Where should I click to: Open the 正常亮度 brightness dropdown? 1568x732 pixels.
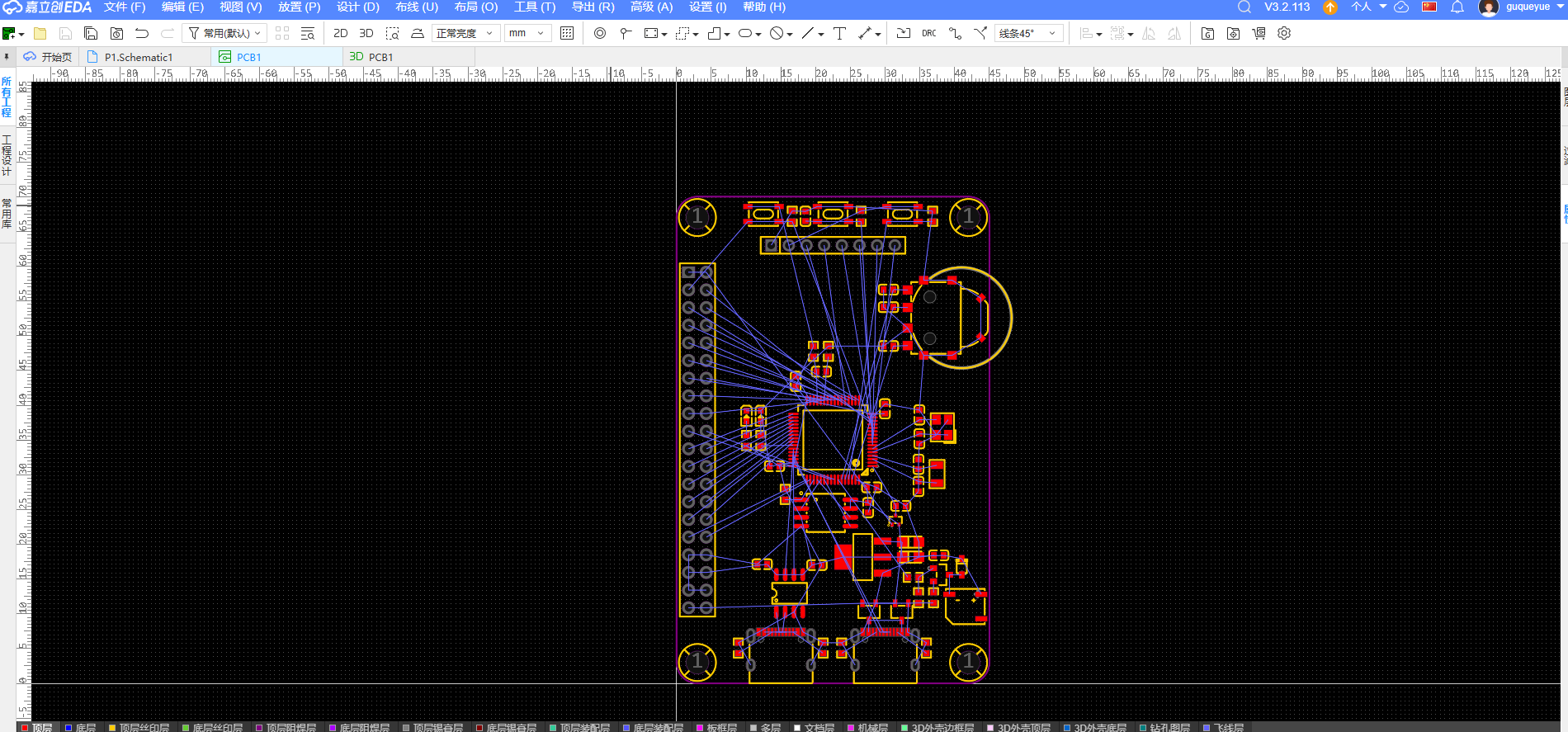pyautogui.click(x=465, y=34)
